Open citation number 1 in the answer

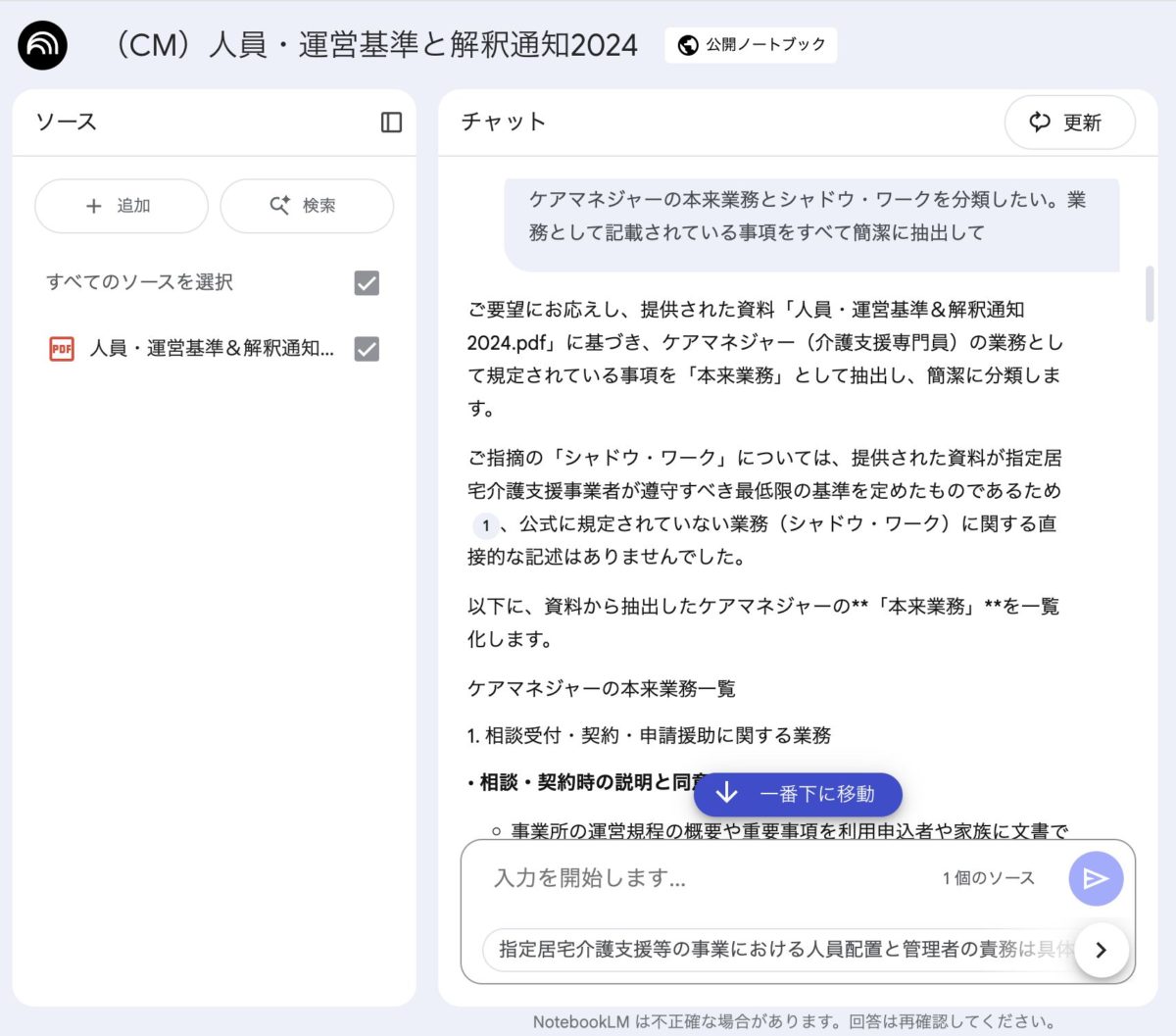485,525
